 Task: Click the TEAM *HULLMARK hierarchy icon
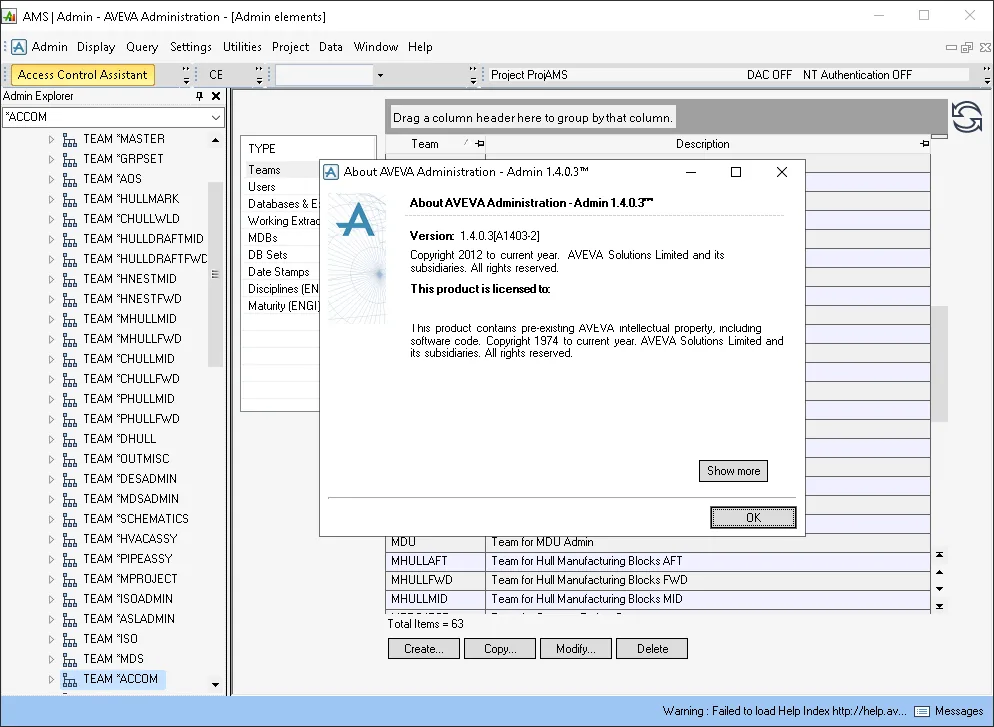(70, 199)
